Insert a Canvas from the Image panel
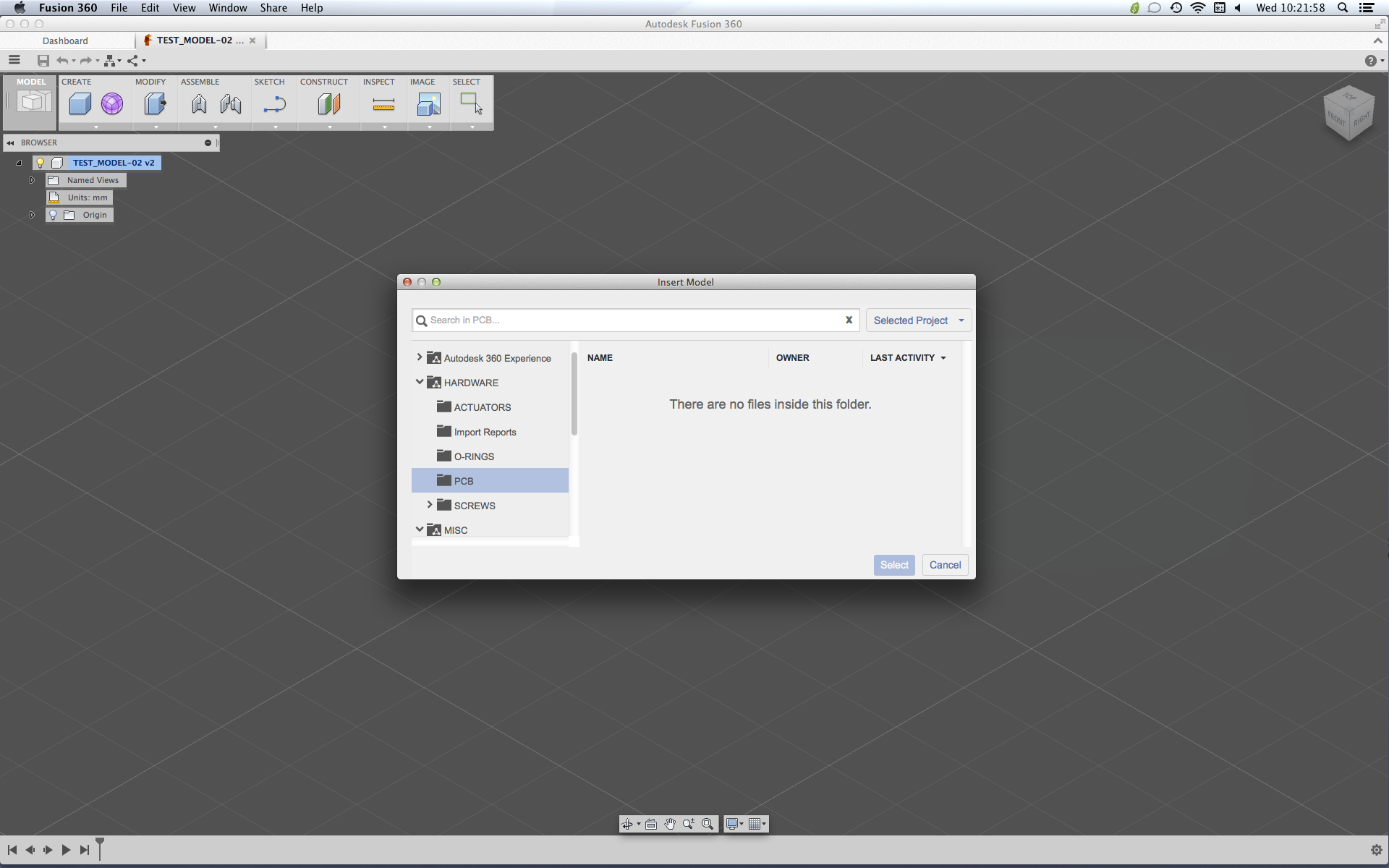1389x868 pixels. click(x=429, y=104)
